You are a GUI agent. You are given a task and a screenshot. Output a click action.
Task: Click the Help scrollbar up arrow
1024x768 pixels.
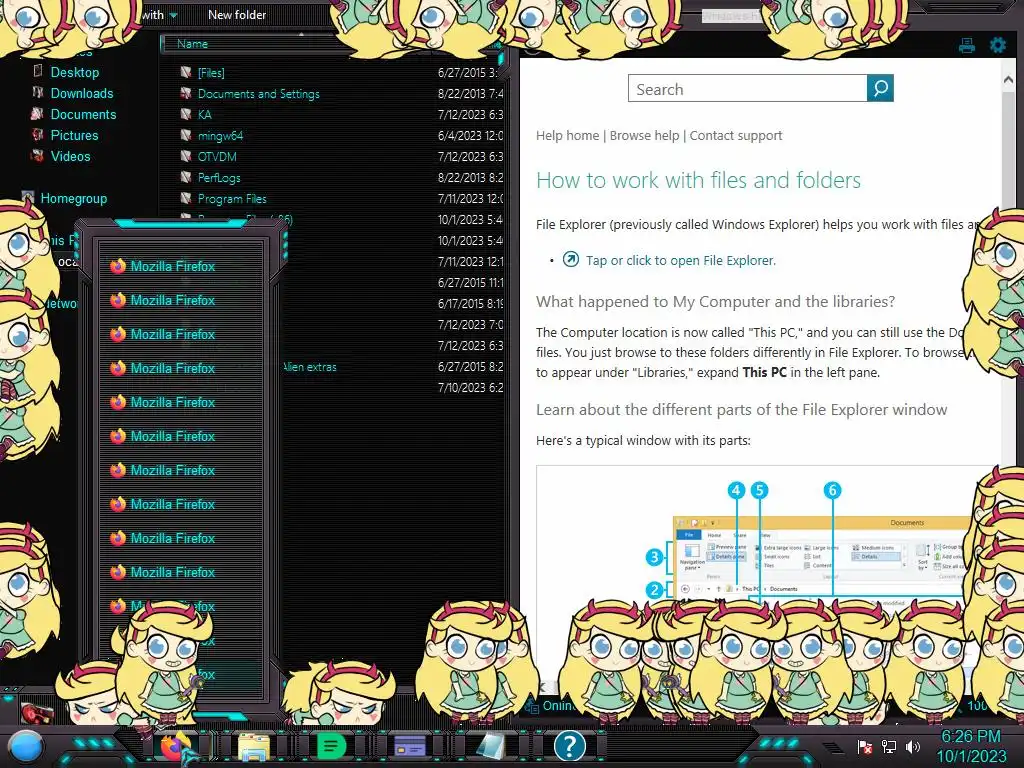tap(1008, 79)
